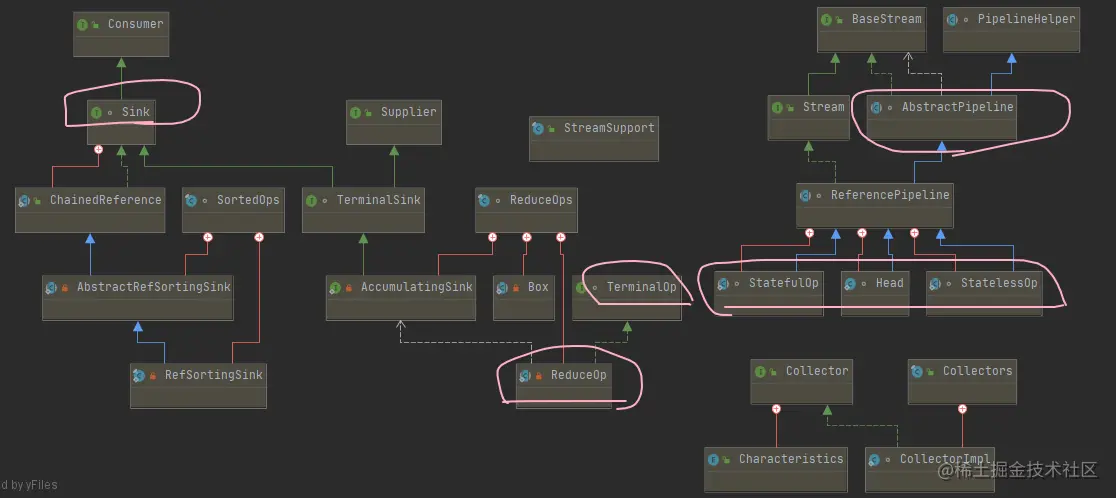Click the class icon on the Box node
1116x498 pixels.
[x=502, y=288]
